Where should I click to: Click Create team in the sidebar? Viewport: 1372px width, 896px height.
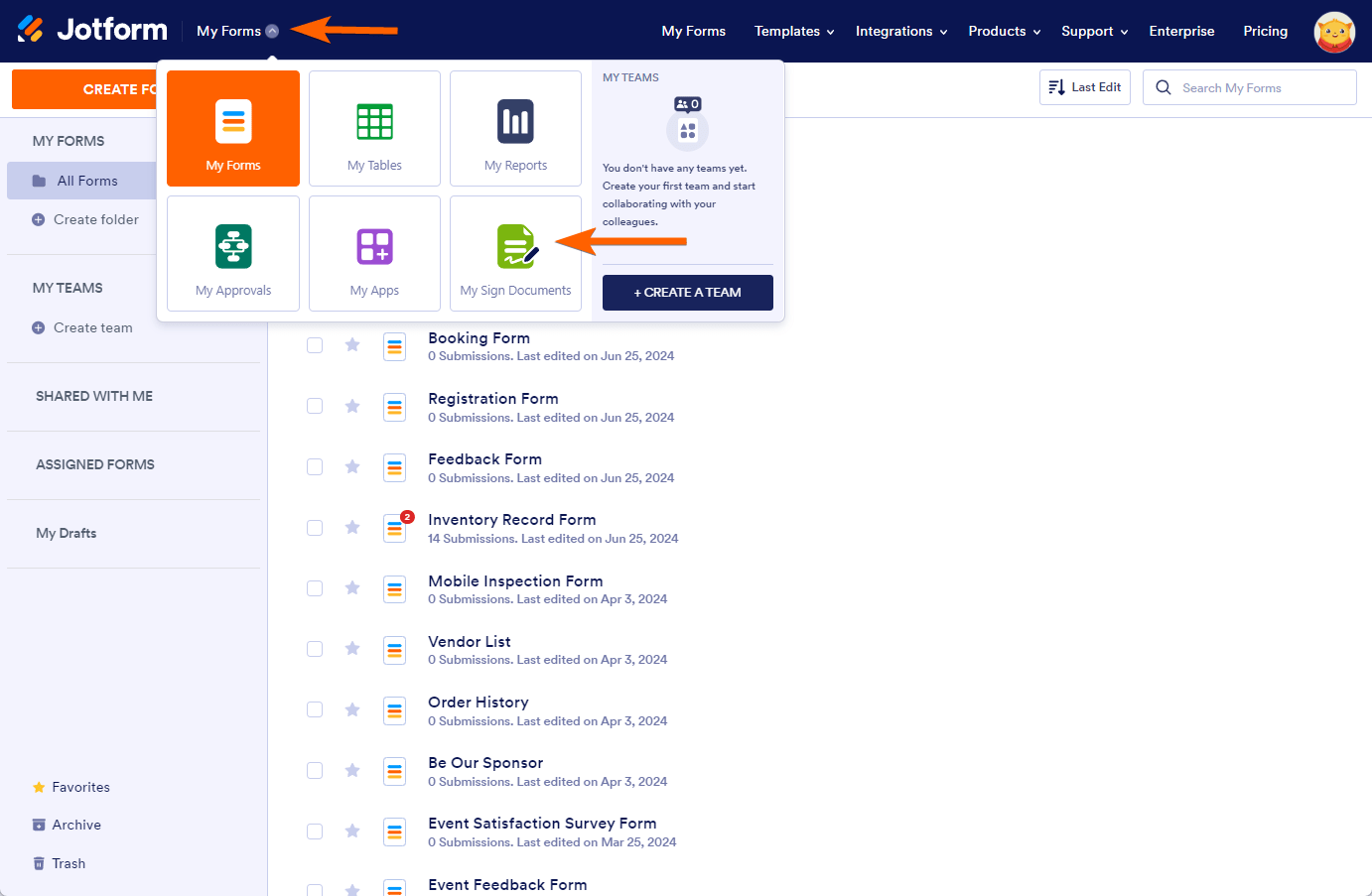click(x=82, y=327)
